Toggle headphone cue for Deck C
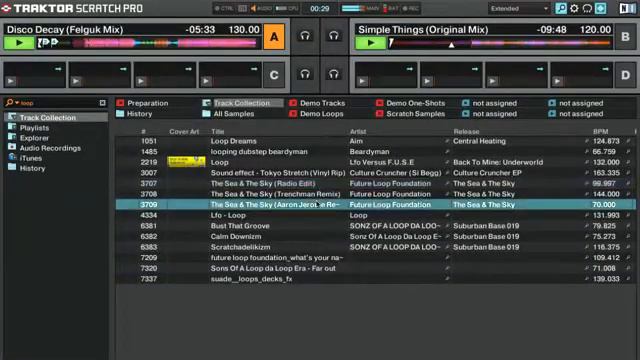This screenshot has height=360, width=640. tap(305, 74)
